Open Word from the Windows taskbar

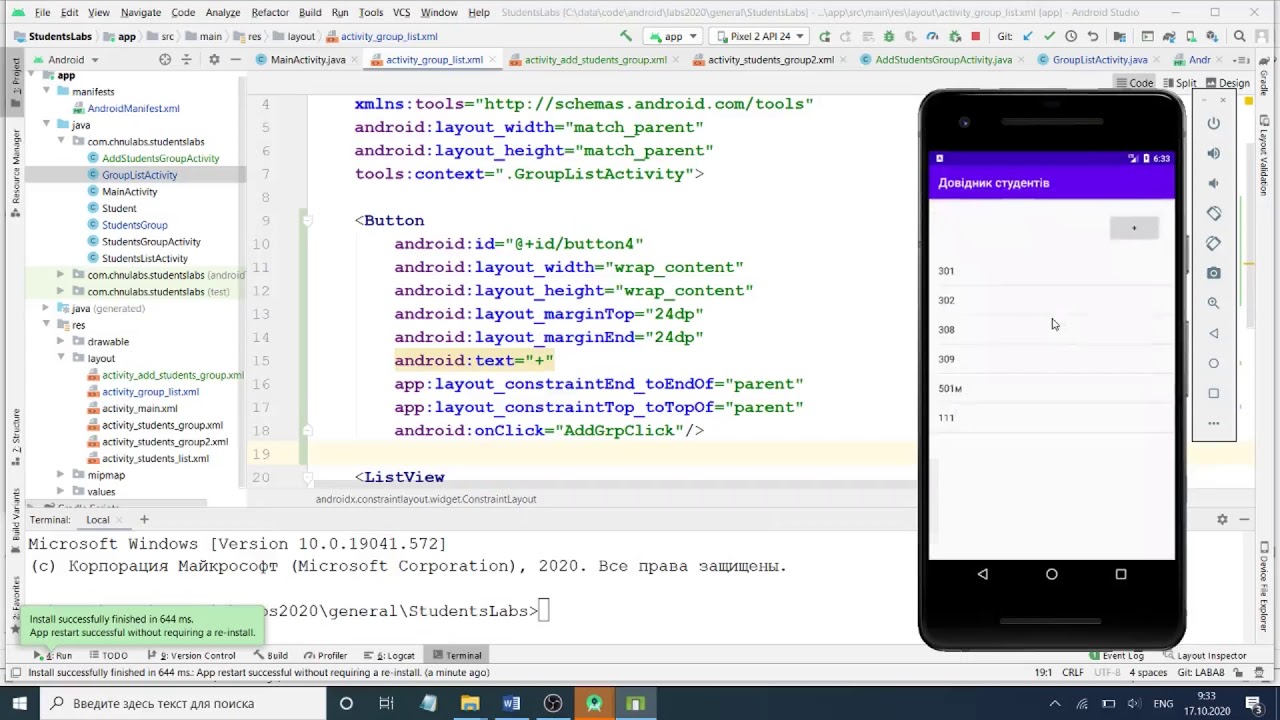point(511,703)
